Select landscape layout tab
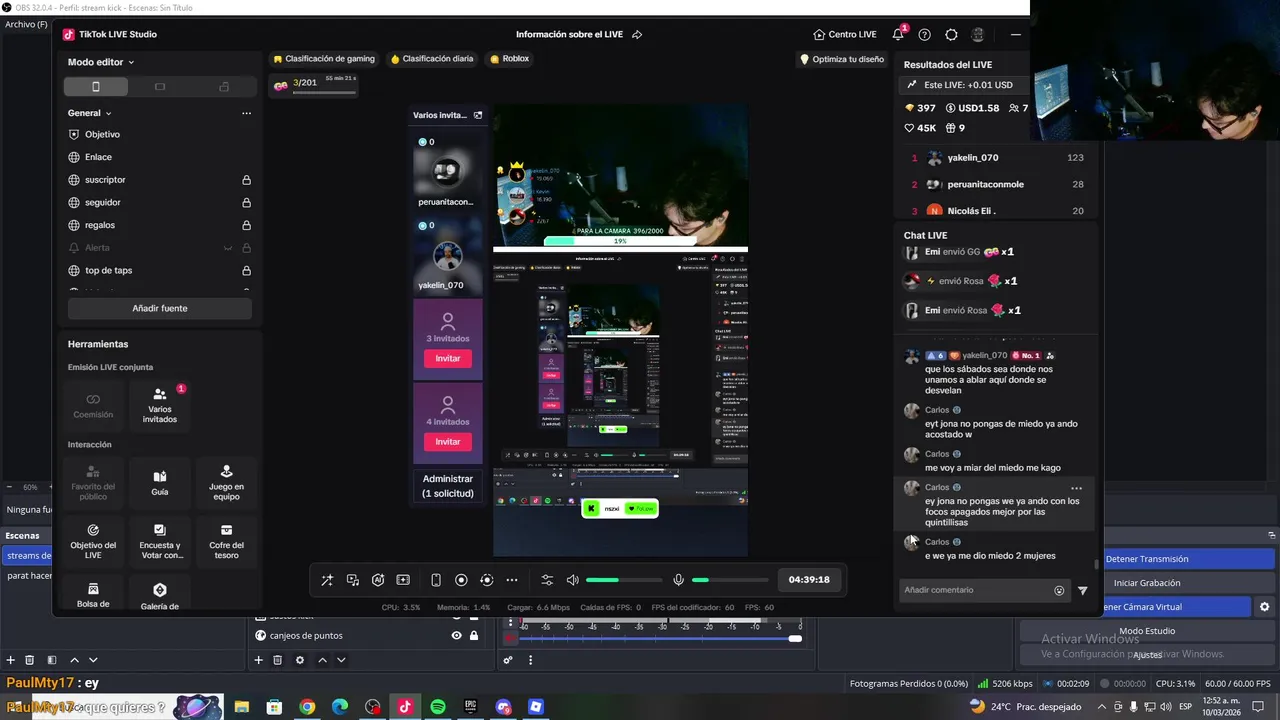 [160, 87]
